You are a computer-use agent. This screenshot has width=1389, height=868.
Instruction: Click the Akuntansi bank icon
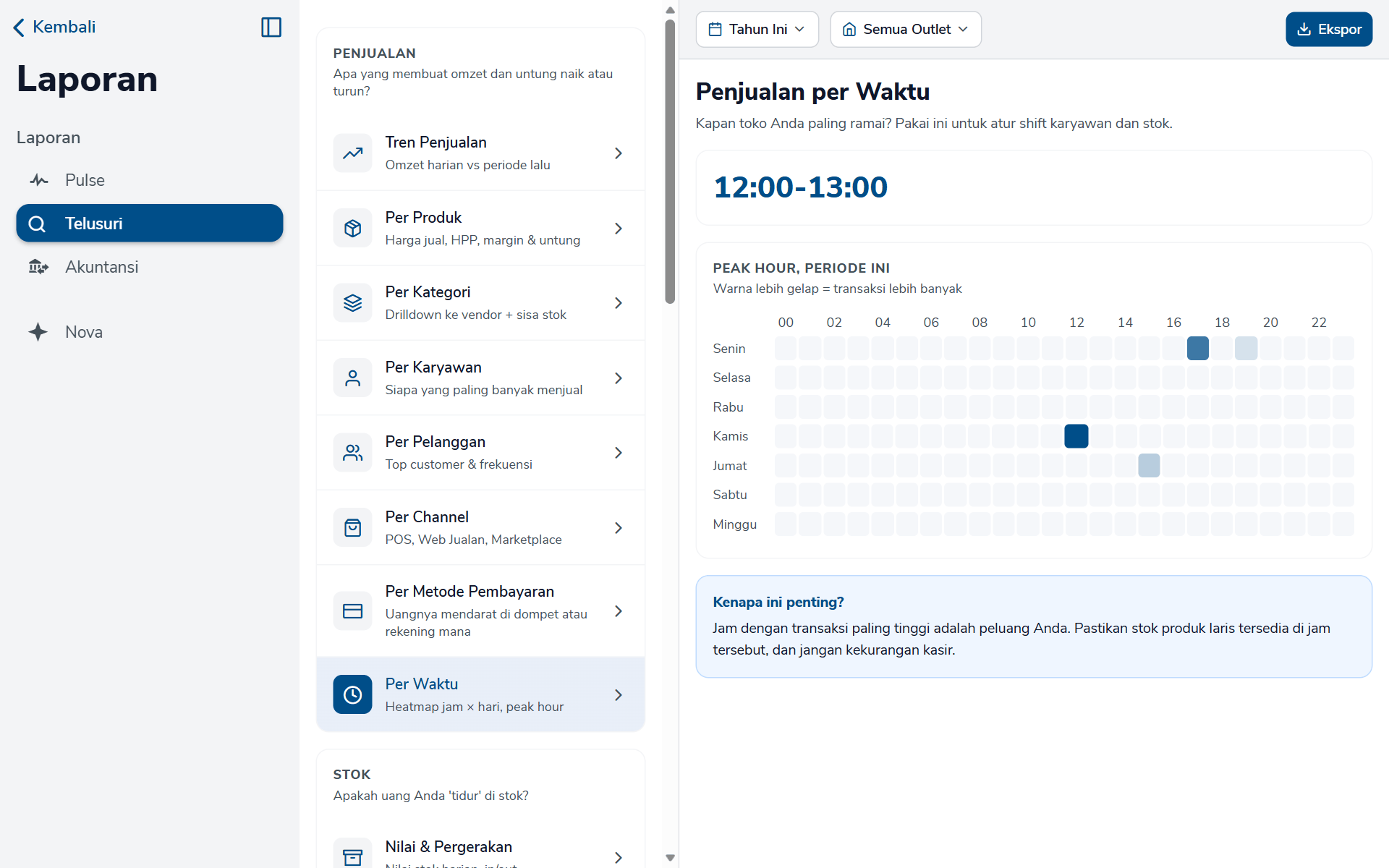tap(39, 267)
